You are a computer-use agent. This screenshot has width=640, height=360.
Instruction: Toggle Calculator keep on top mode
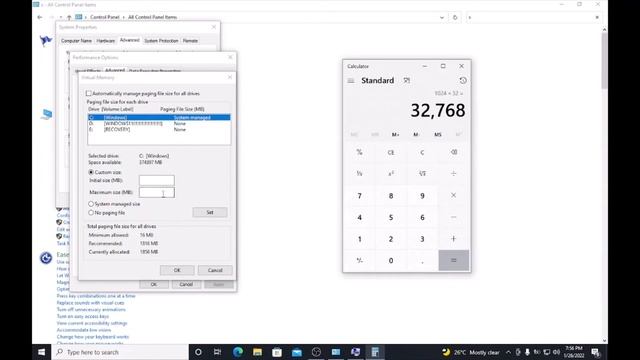(x=407, y=81)
